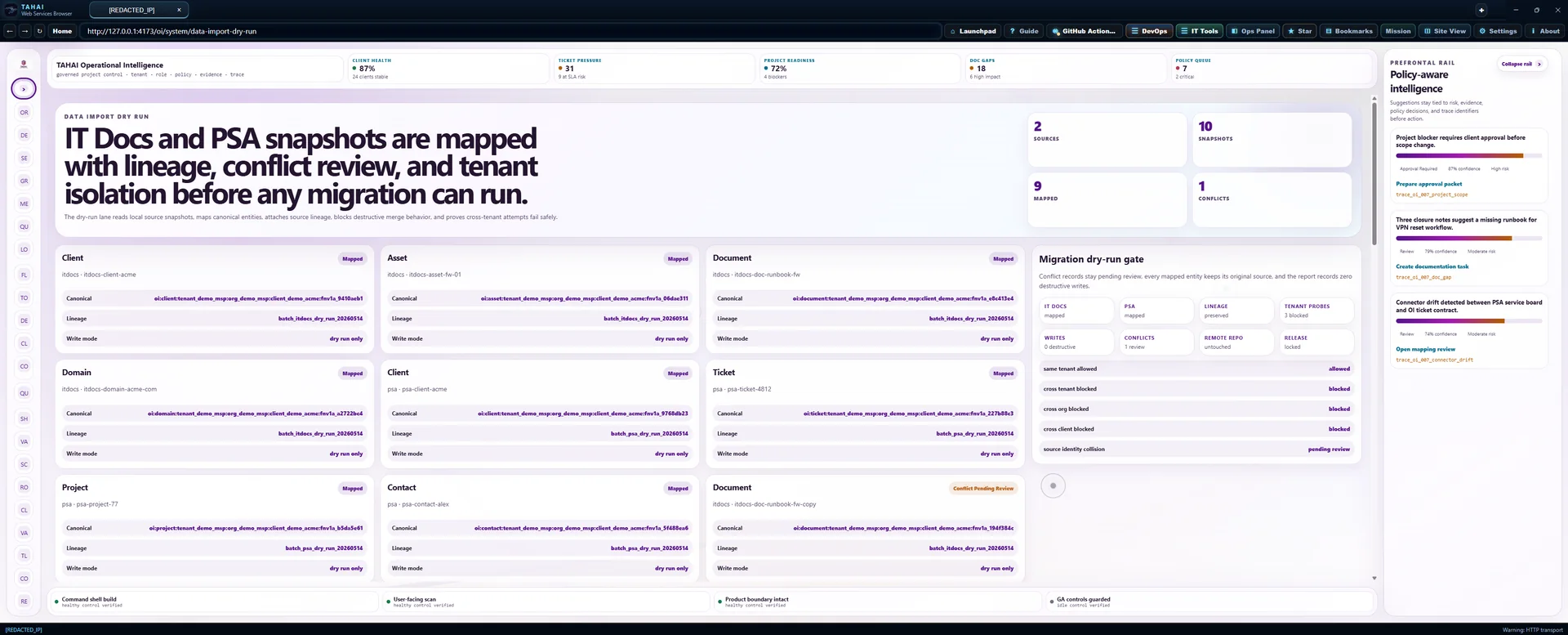Switch to Site View

coord(1445,31)
